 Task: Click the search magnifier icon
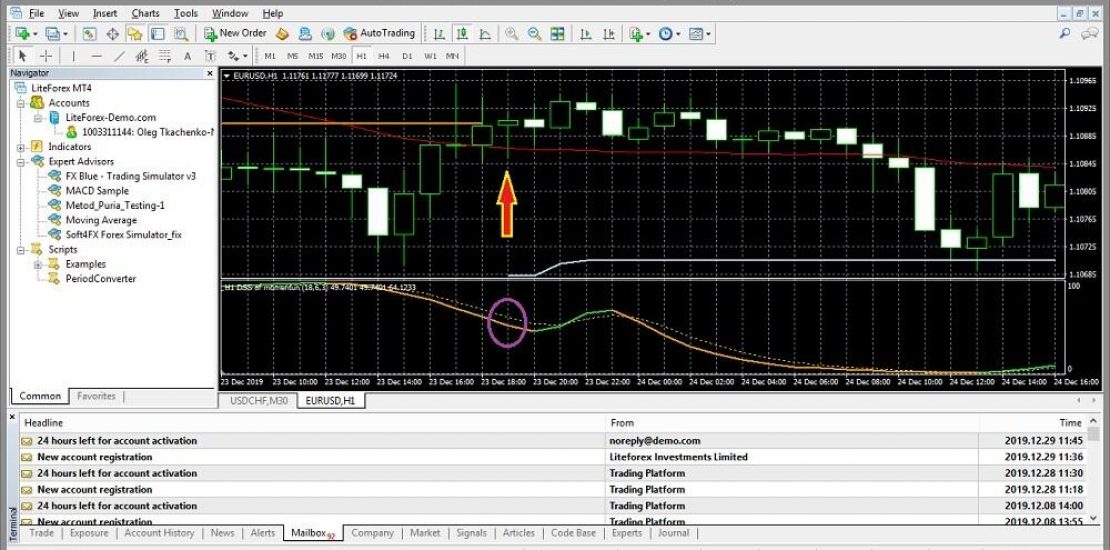click(x=1066, y=33)
